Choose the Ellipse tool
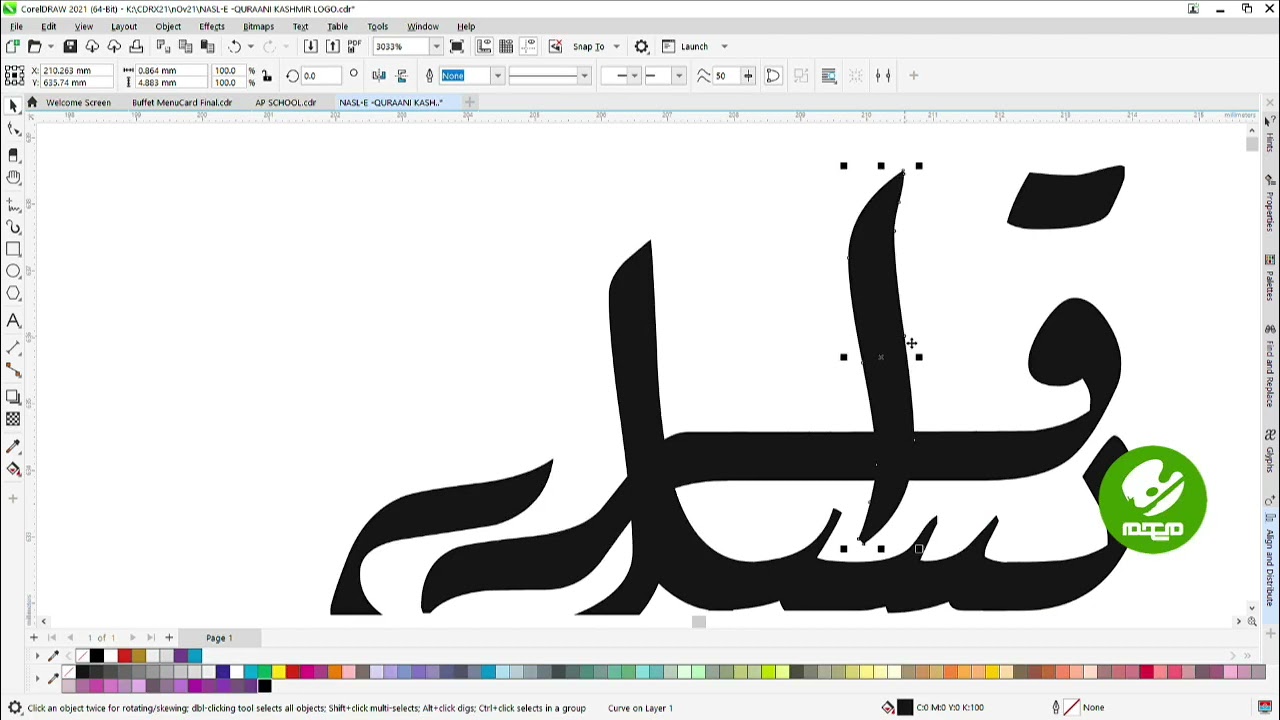This screenshot has width=1280, height=720. [13, 271]
